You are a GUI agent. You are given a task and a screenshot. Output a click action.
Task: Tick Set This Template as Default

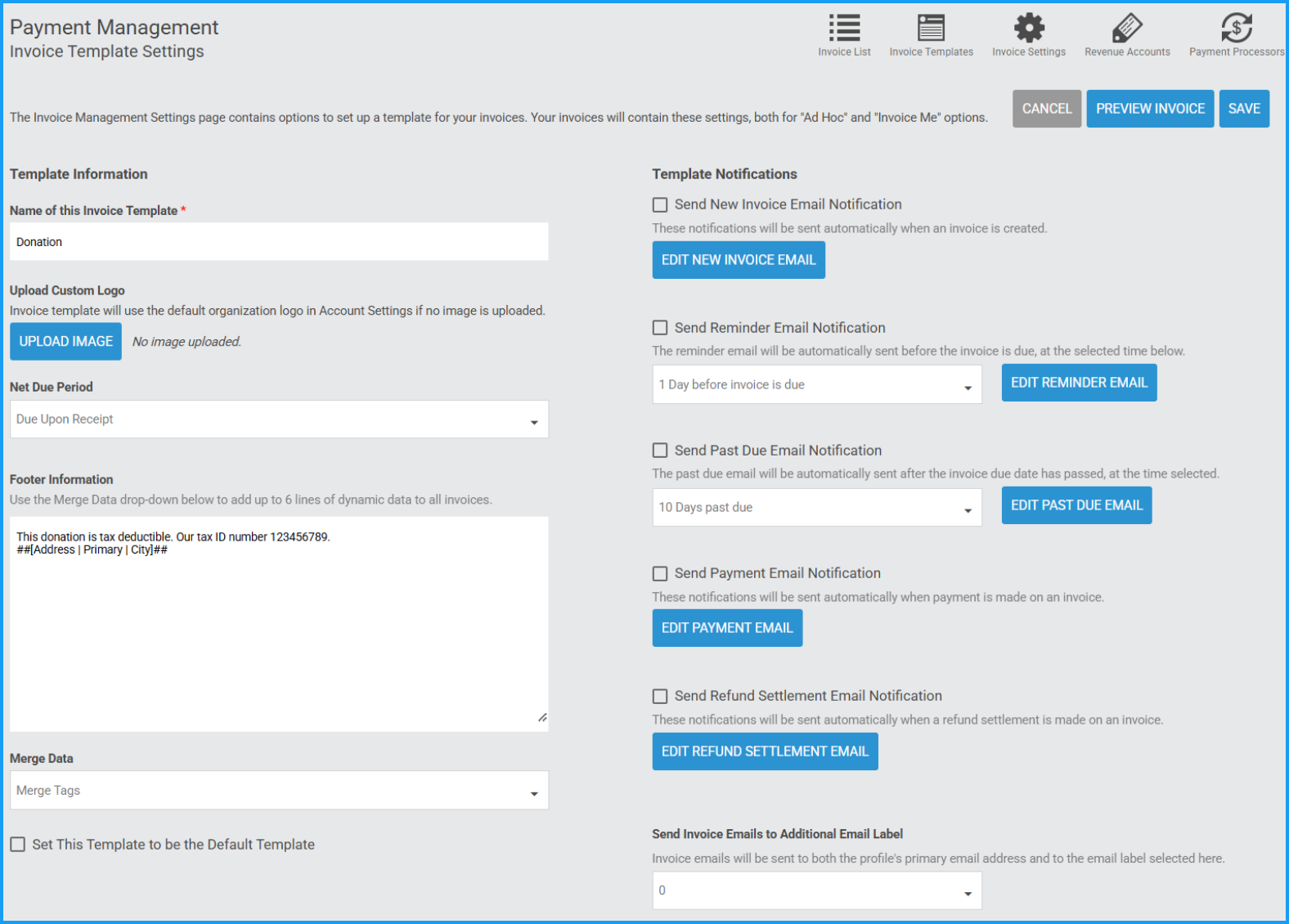18,845
